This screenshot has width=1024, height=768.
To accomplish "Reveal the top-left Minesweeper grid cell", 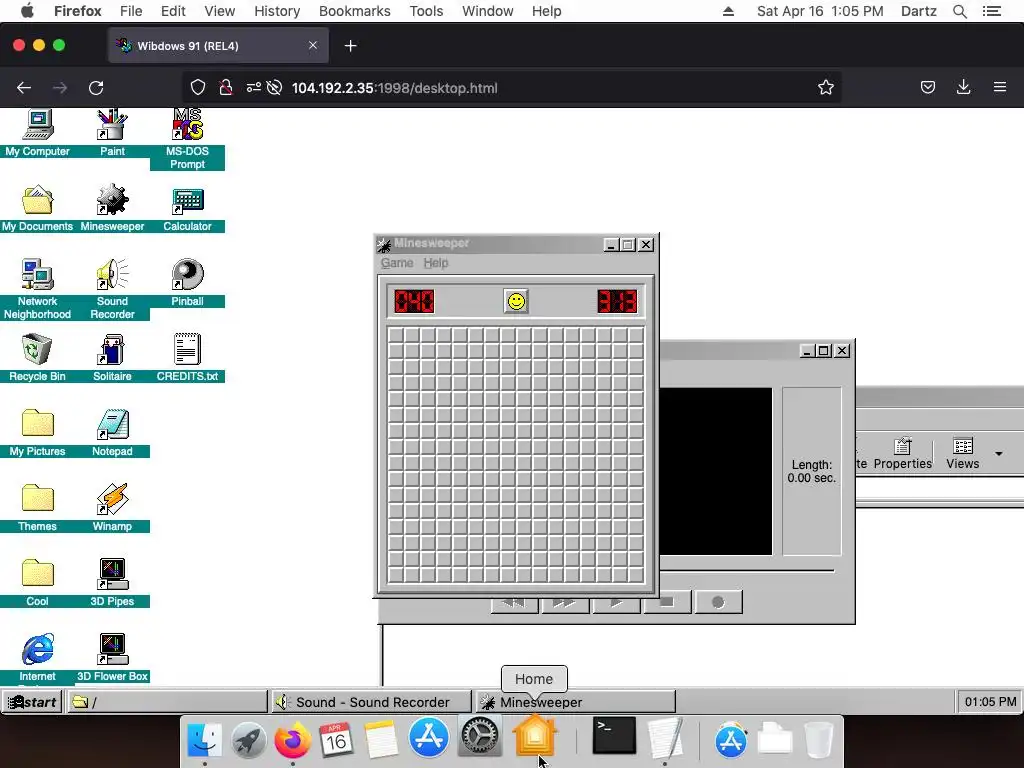I will click(396, 335).
